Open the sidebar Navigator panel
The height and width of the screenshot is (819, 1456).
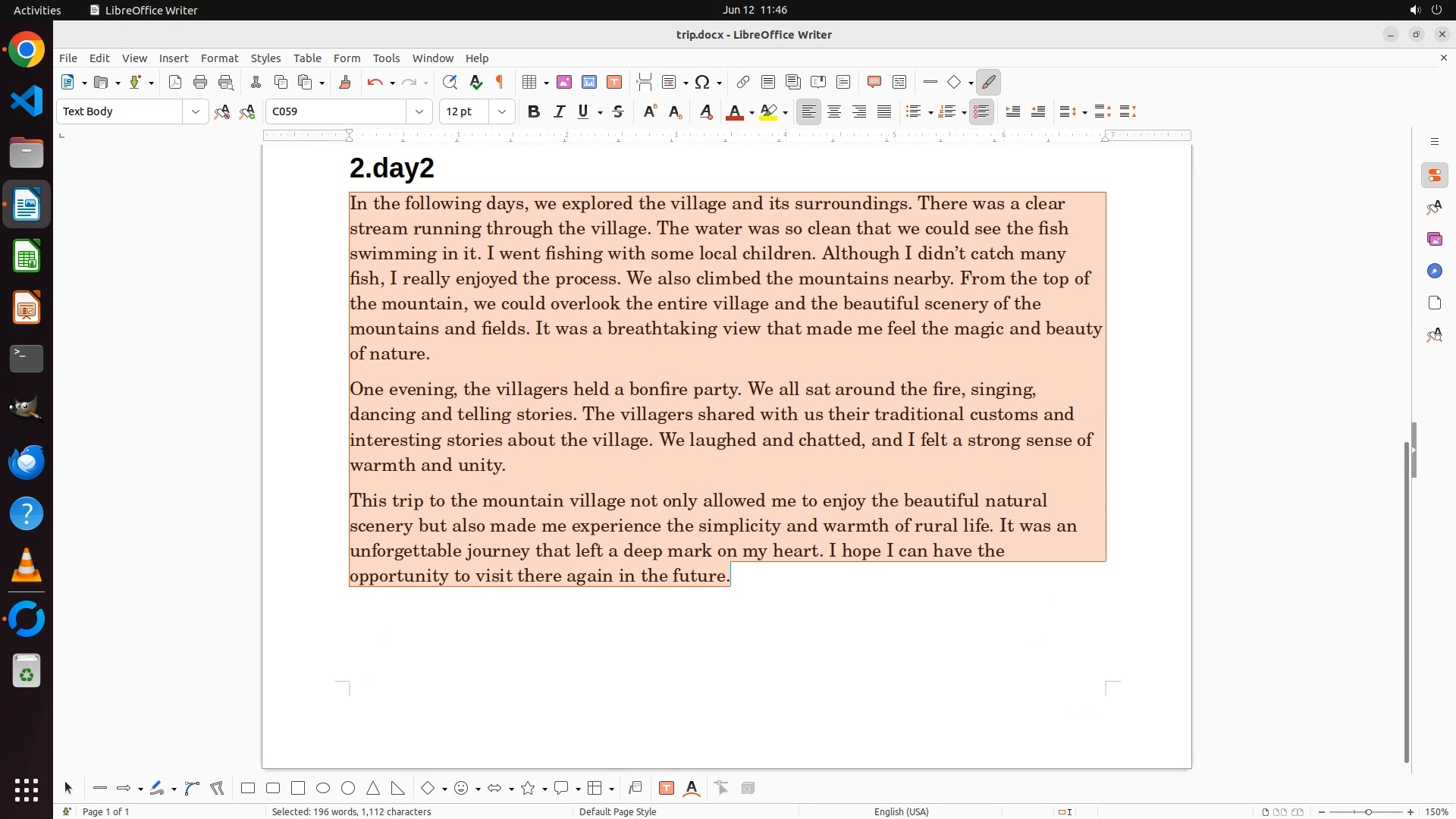(x=1434, y=271)
